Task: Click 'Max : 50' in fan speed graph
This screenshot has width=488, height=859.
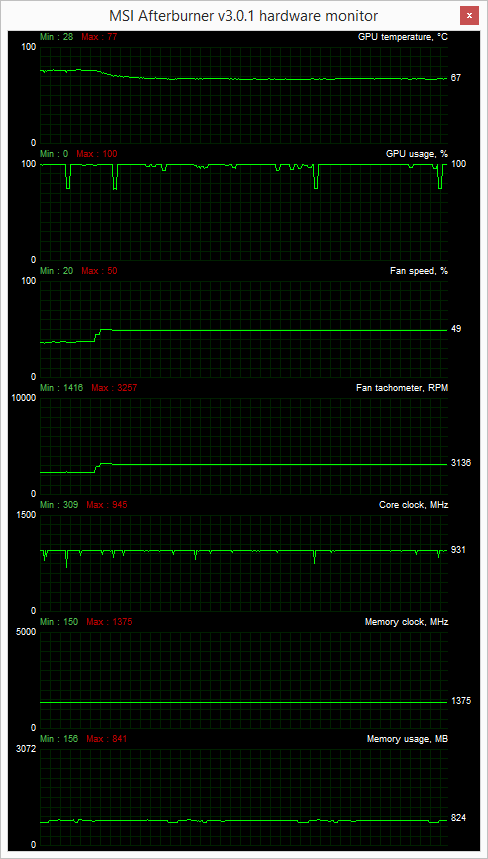Action: point(99,271)
